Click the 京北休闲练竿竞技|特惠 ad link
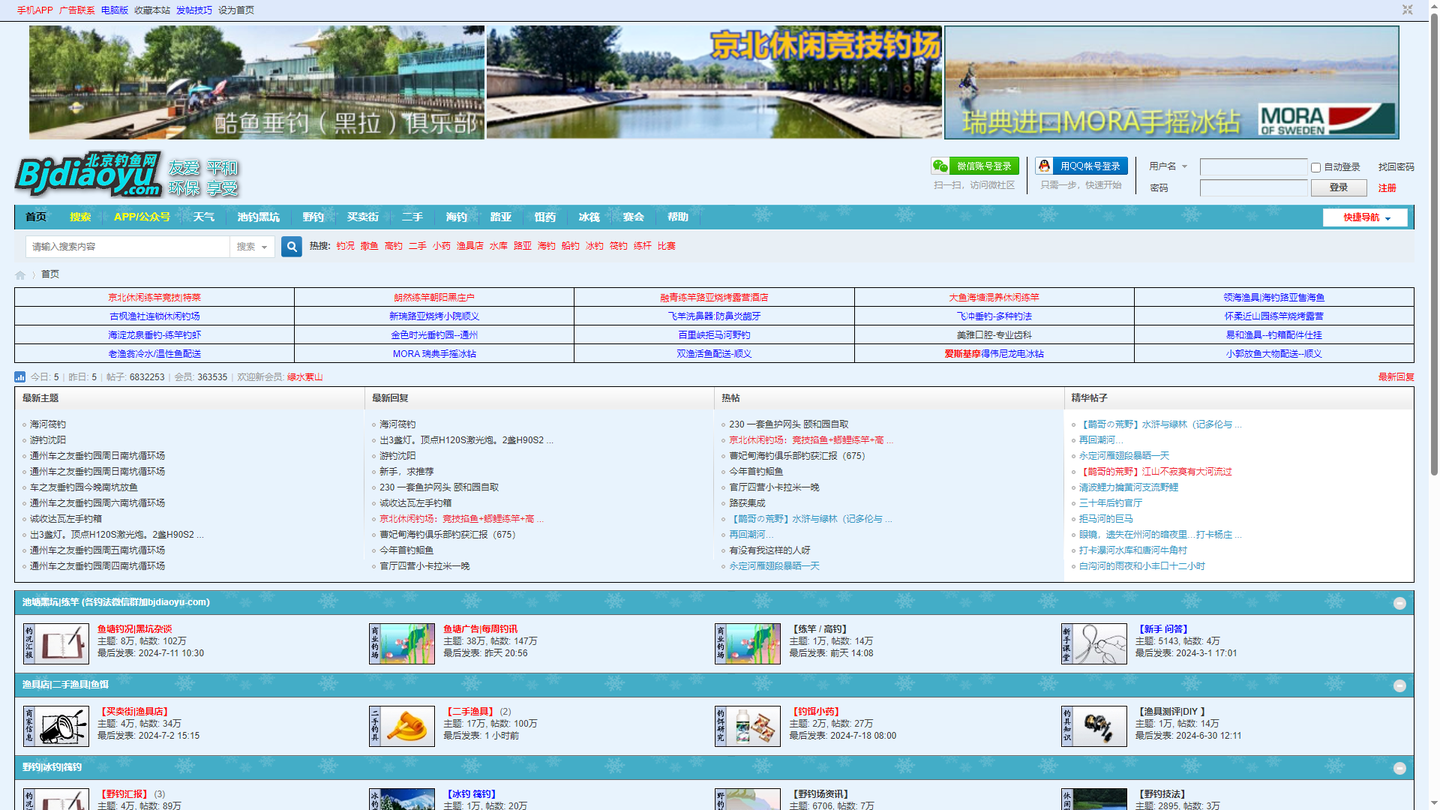The width and height of the screenshot is (1440, 810). [x=154, y=297]
